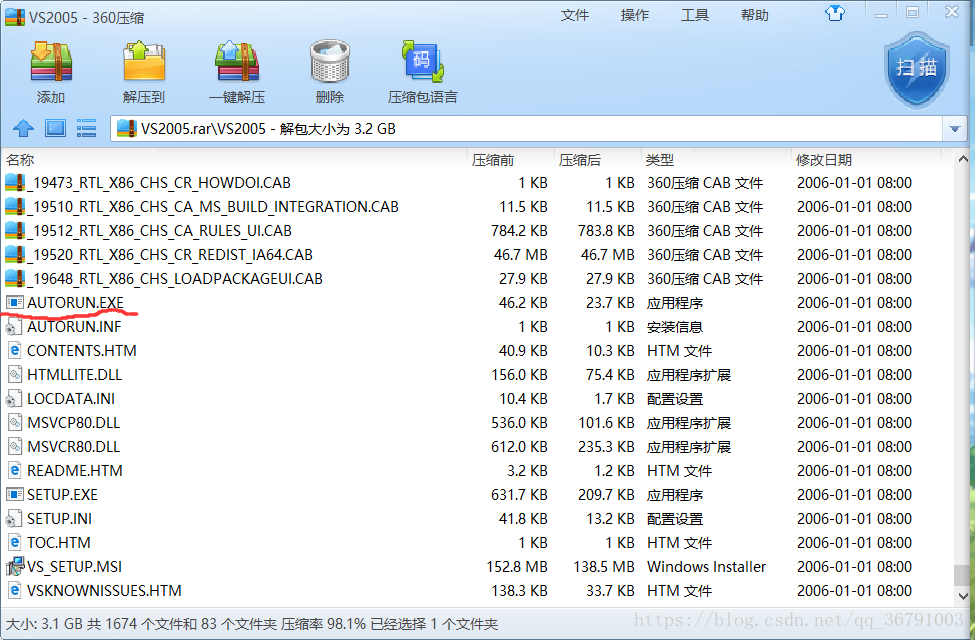975x640 pixels.
Task: Click status bar text showing 压缩率 98.1%
Action: pyautogui.click(x=323, y=624)
